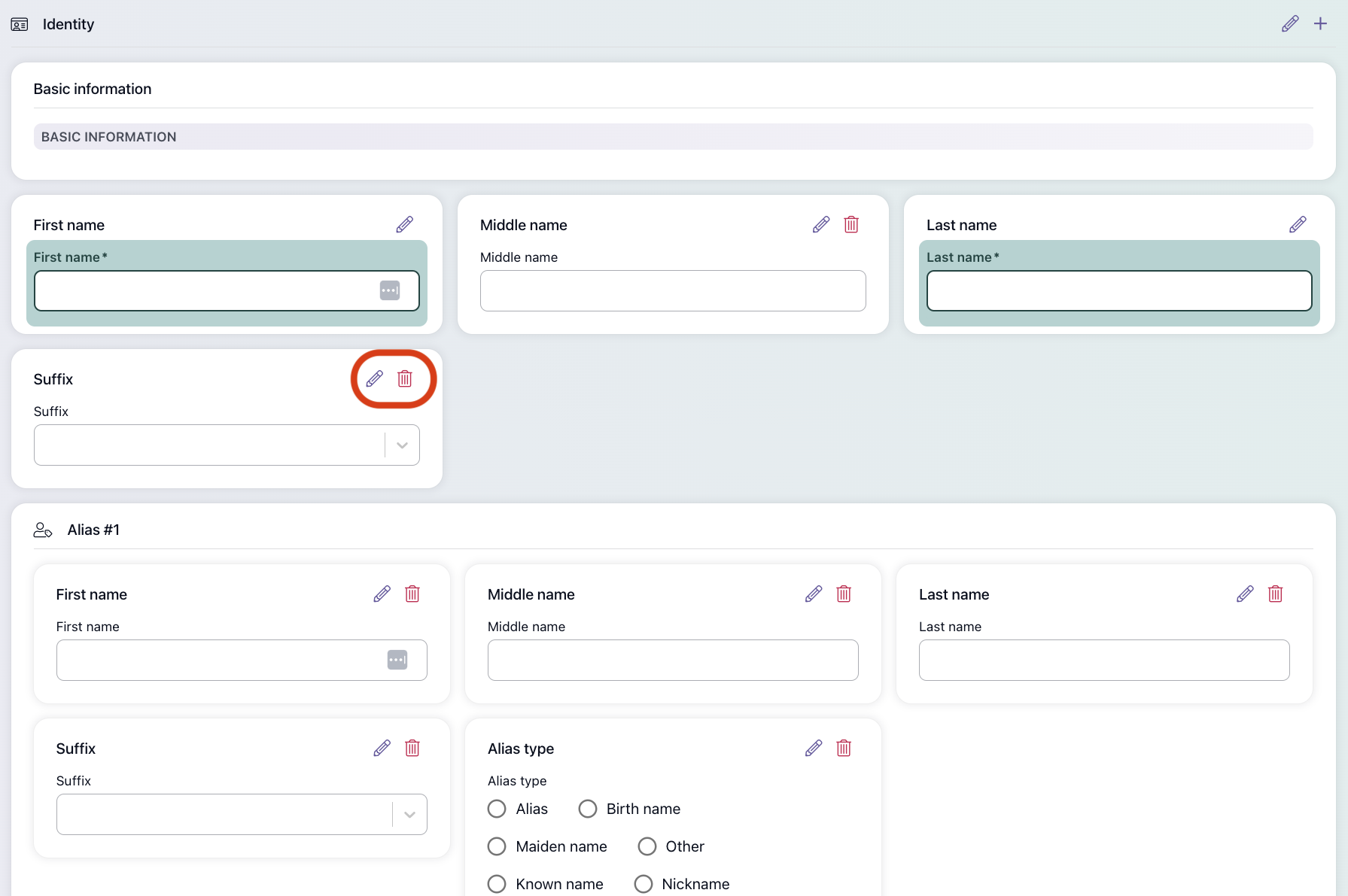
Task: Edit the Alias #1 Middle name card
Action: tap(814, 594)
